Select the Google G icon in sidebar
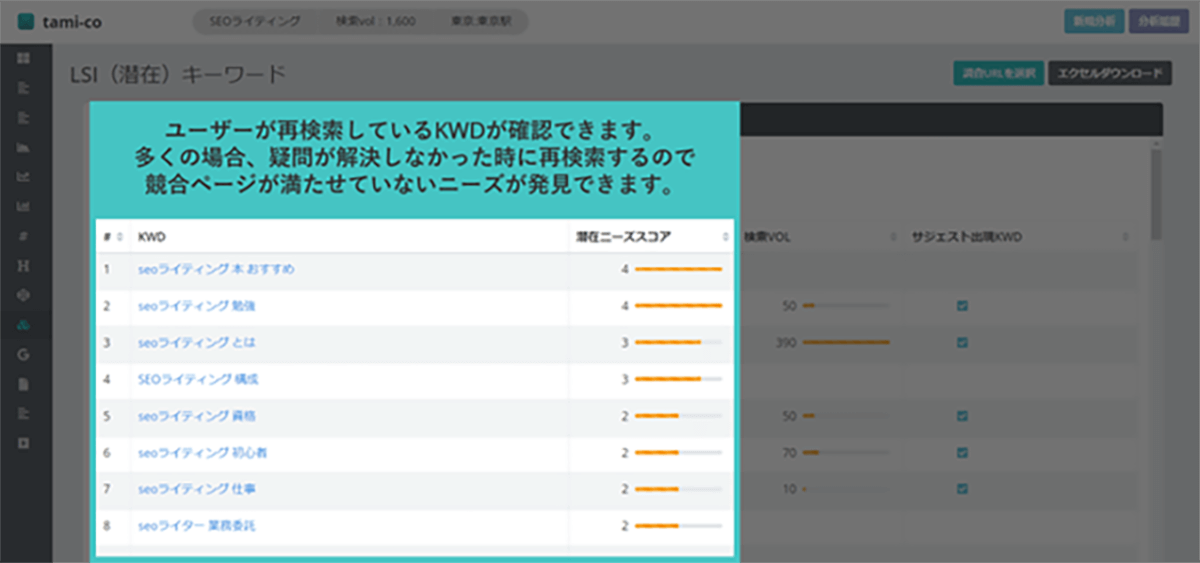The width and height of the screenshot is (1200, 563). [x=24, y=354]
